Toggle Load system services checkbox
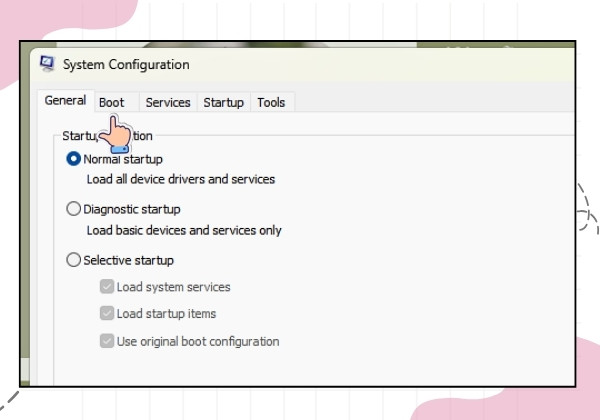The width and height of the screenshot is (600, 420). click(107, 287)
